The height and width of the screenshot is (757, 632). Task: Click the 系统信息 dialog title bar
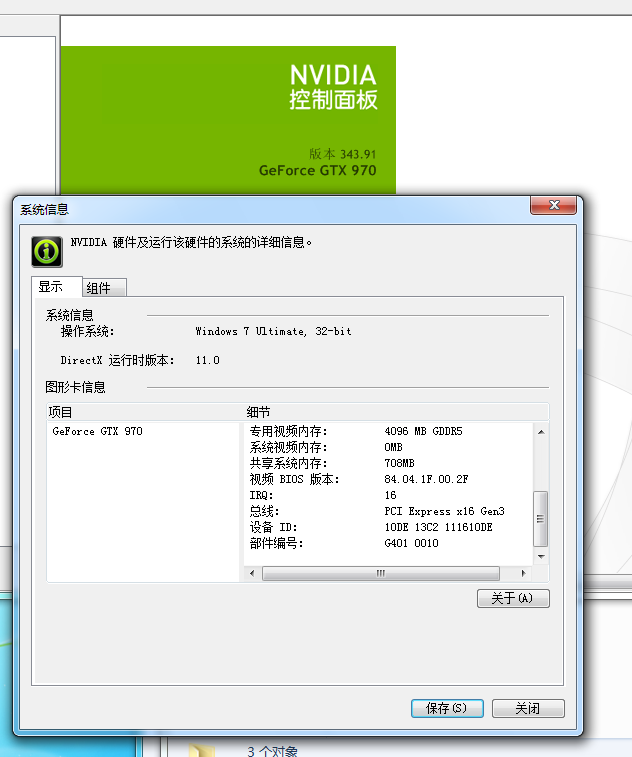(270, 208)
